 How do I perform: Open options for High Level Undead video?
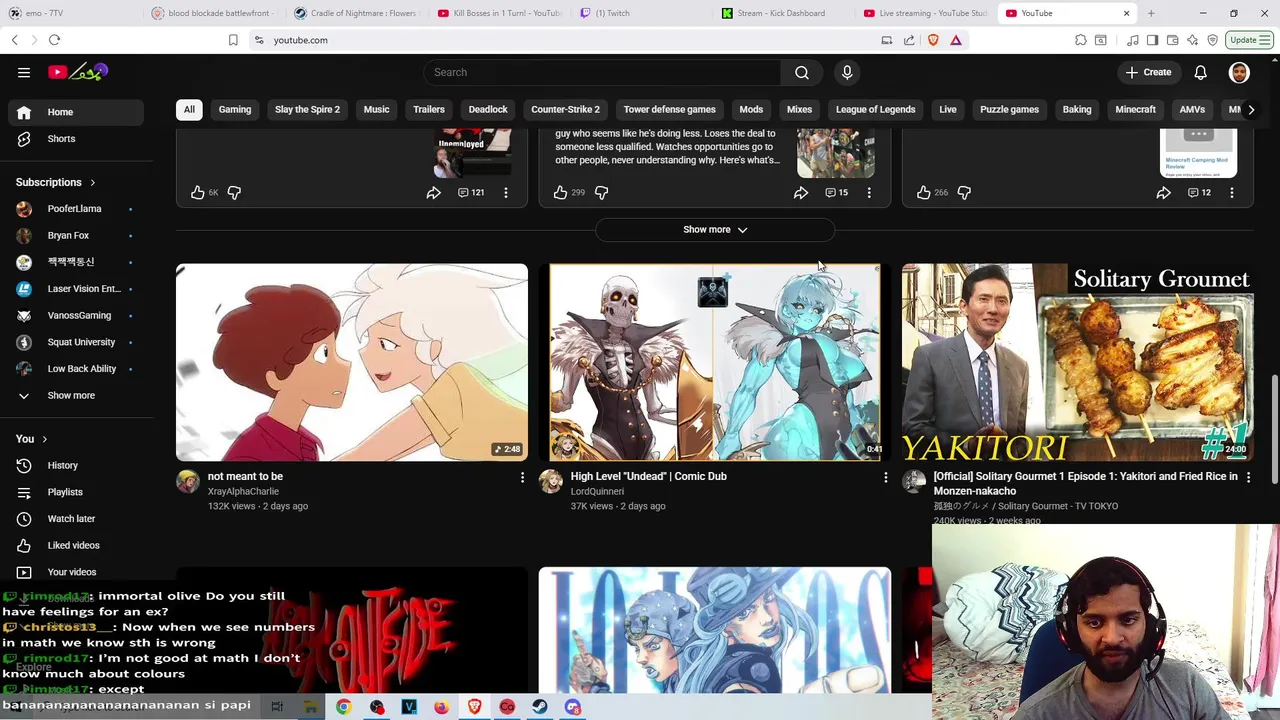click(x=885, y=478)
